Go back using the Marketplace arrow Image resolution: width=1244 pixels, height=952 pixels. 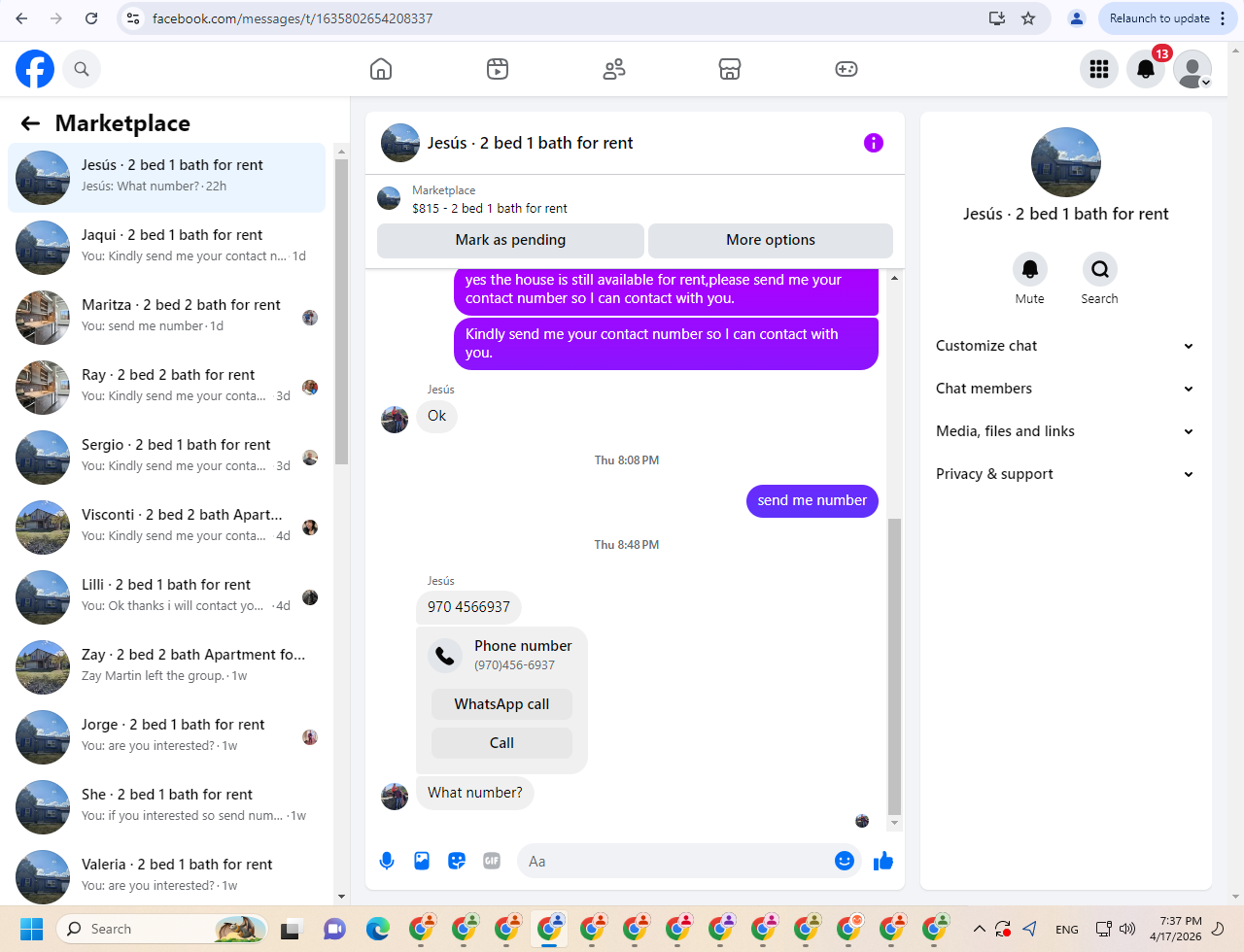(30, 123)
